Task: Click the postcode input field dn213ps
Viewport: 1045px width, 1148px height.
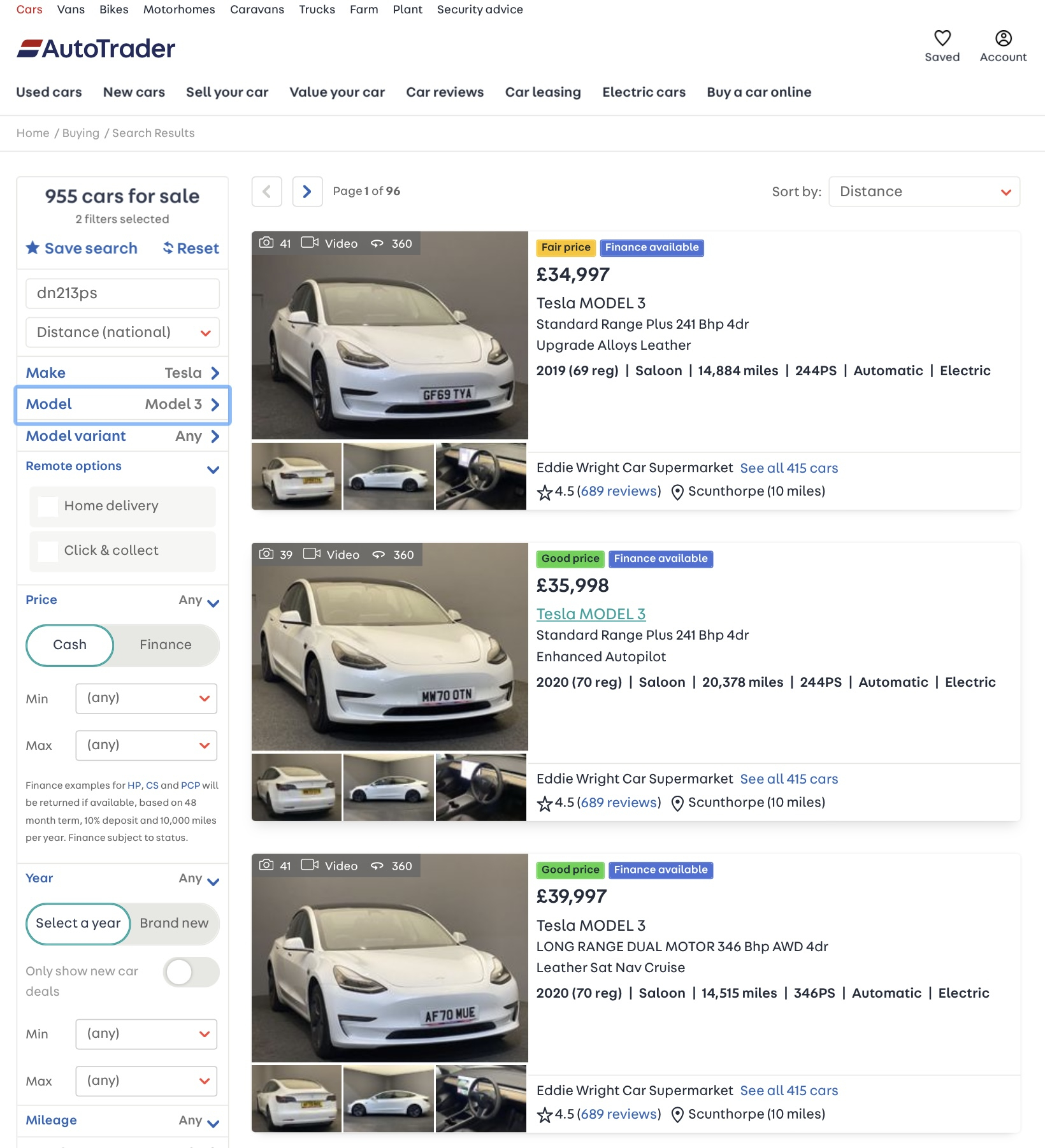Action: (x=122, y=293)
